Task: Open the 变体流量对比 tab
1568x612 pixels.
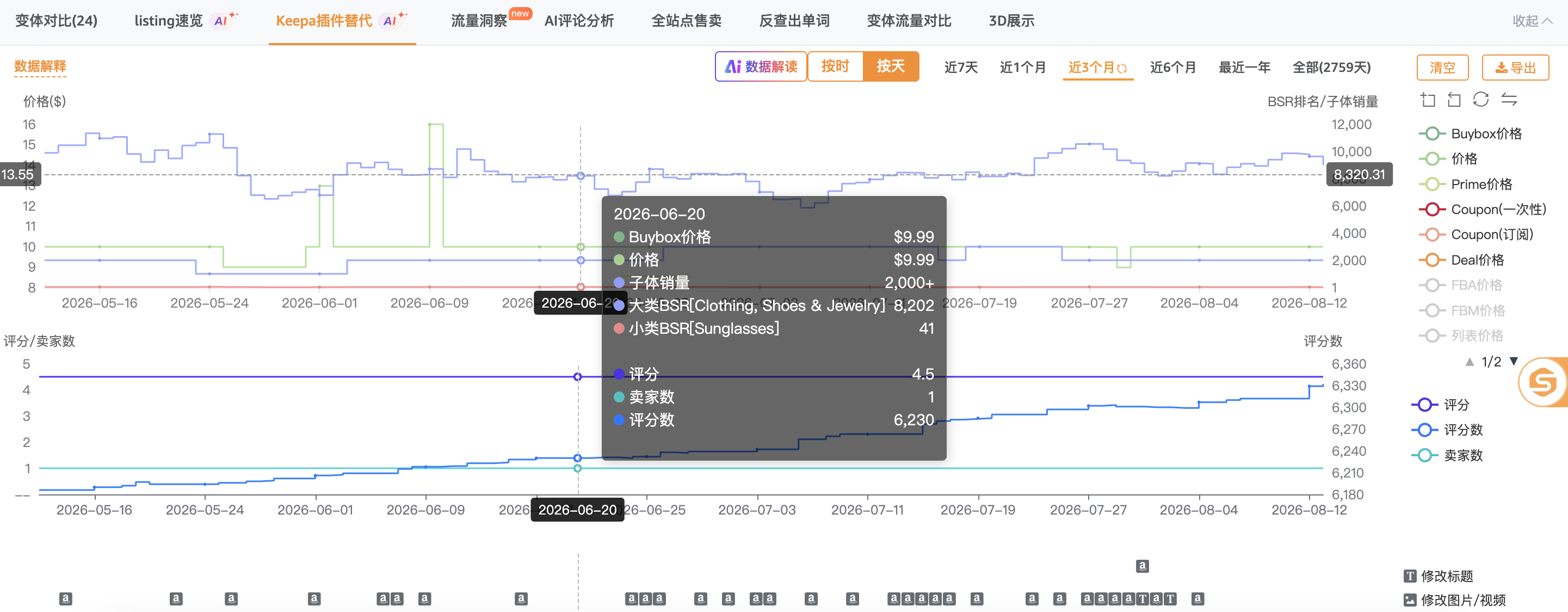Action: pyautogui.click(x=909, y=21)
